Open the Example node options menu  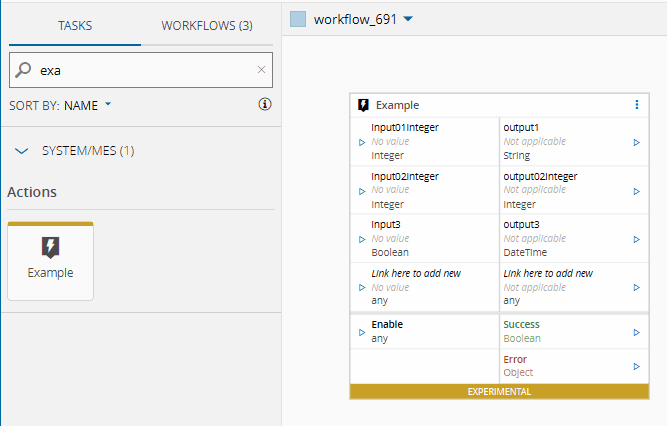tap(637, 104)
